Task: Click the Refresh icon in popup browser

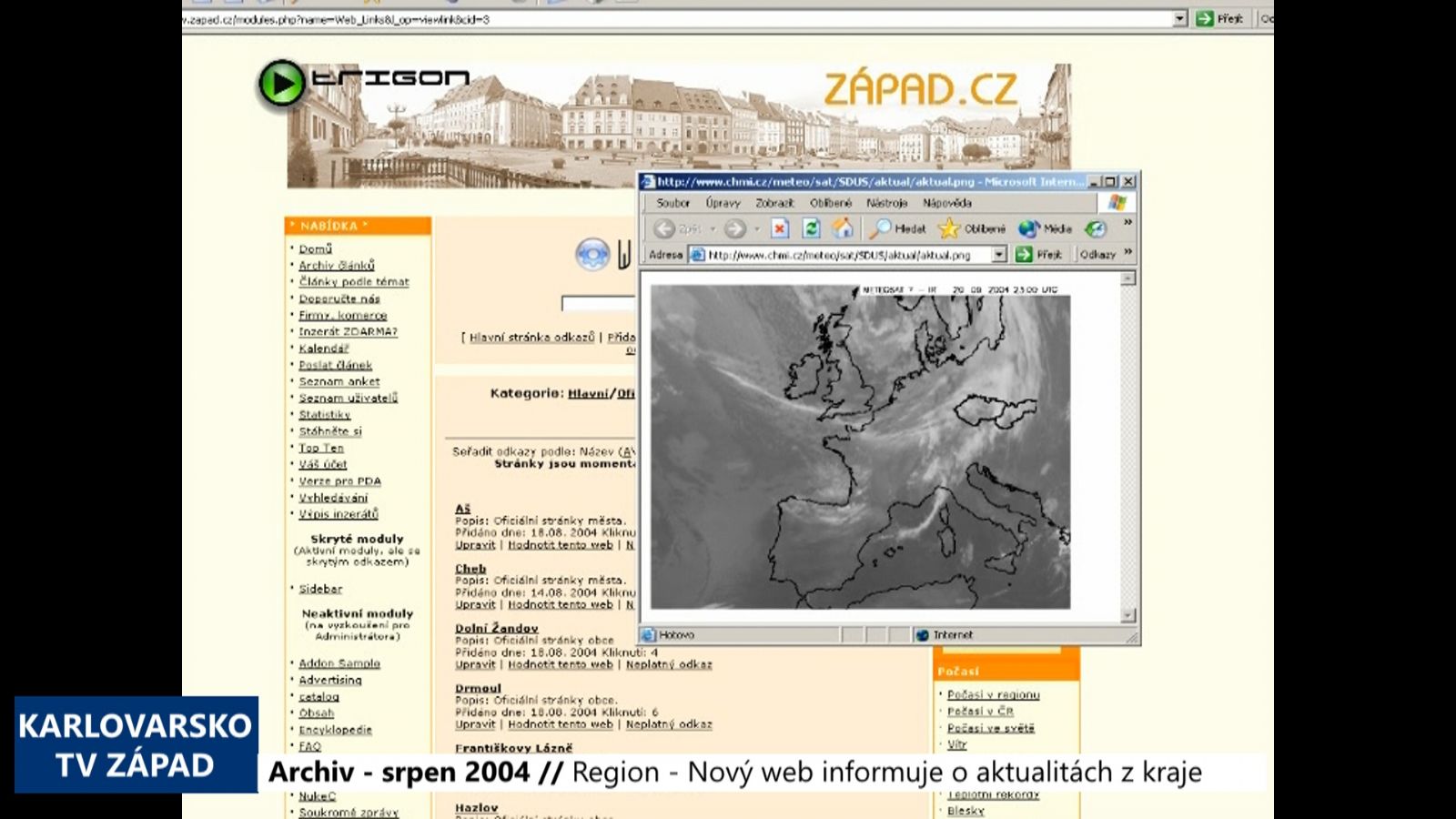Action: tap(811, 228)
